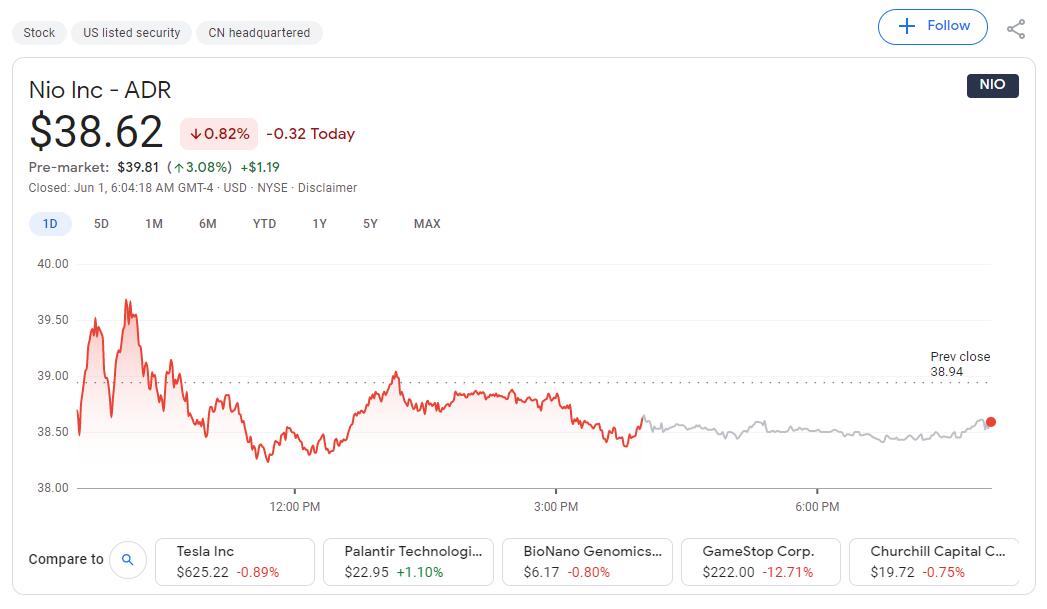Click the NIO ticker badge

[x=992, y=86]
